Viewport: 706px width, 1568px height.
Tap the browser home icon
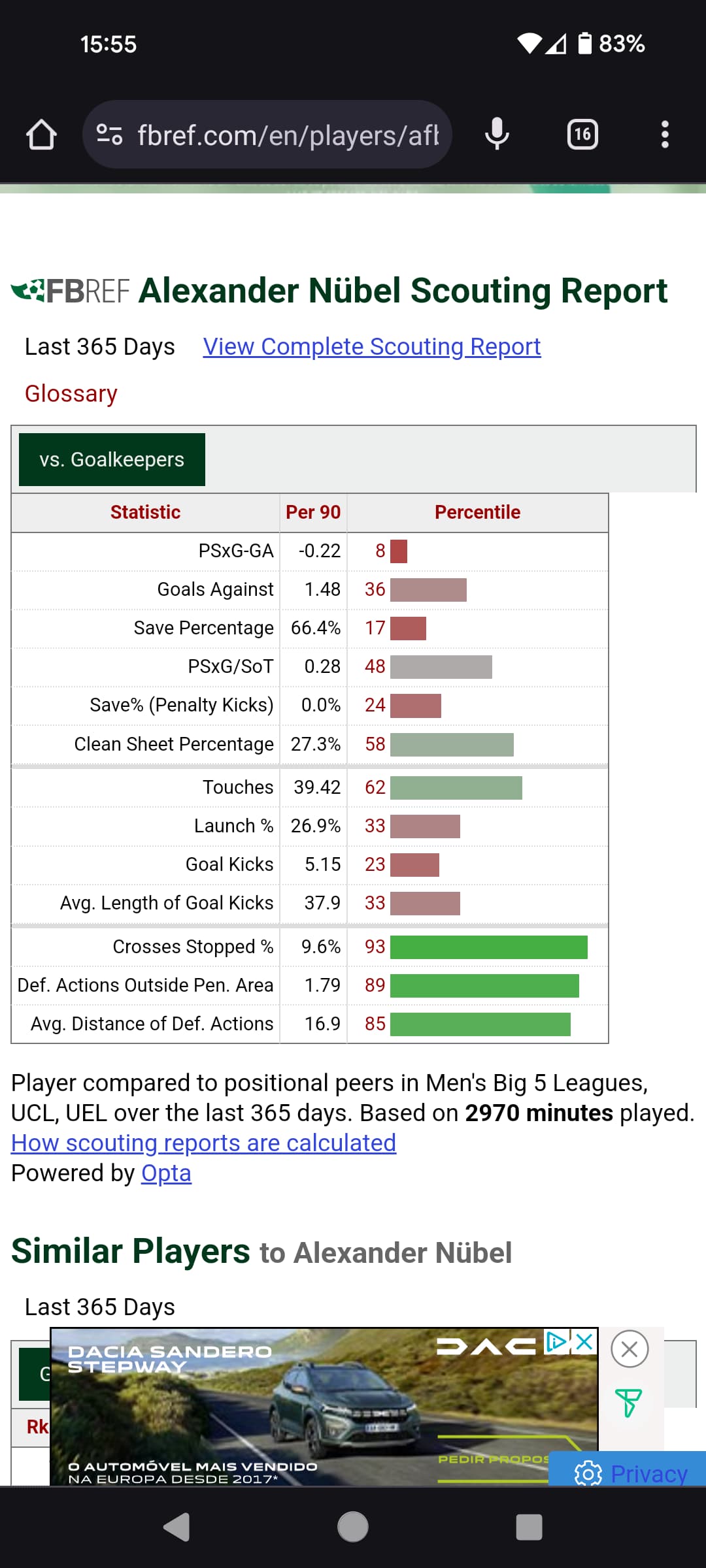click(x=41, y=135)
